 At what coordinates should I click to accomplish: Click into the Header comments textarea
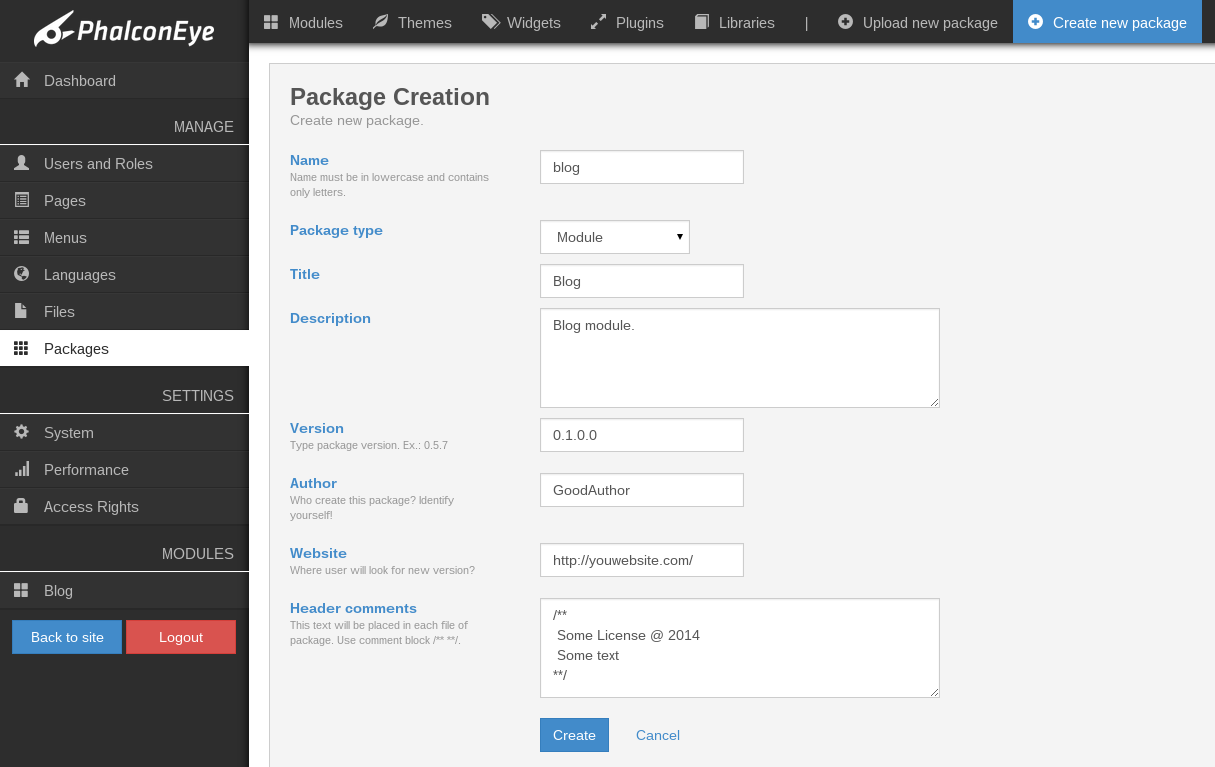(x=740, y=648)
